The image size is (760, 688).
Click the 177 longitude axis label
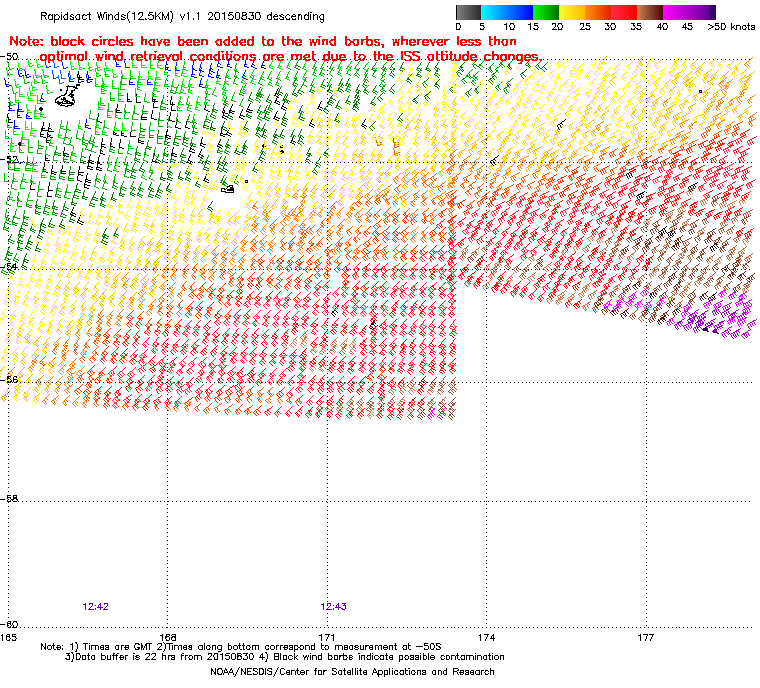point(646,638)
